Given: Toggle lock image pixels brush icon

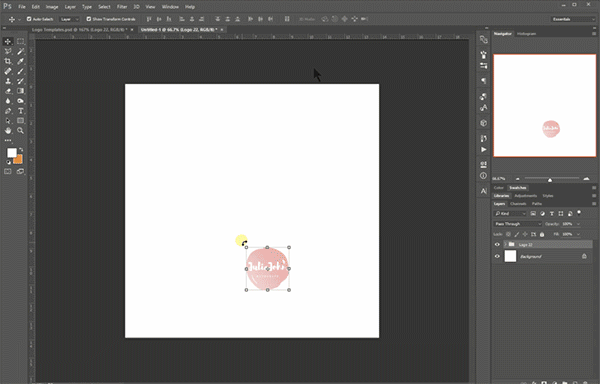Looking at the screenshot, I should point(517,234).
